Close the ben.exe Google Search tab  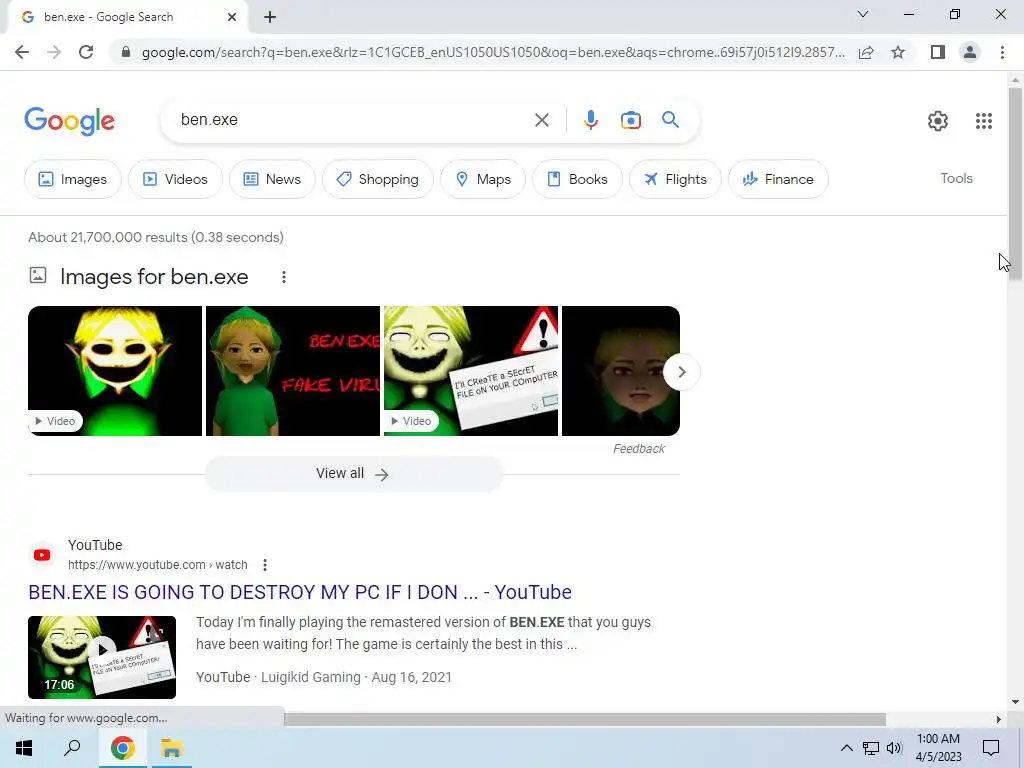(x=232, y=17)
